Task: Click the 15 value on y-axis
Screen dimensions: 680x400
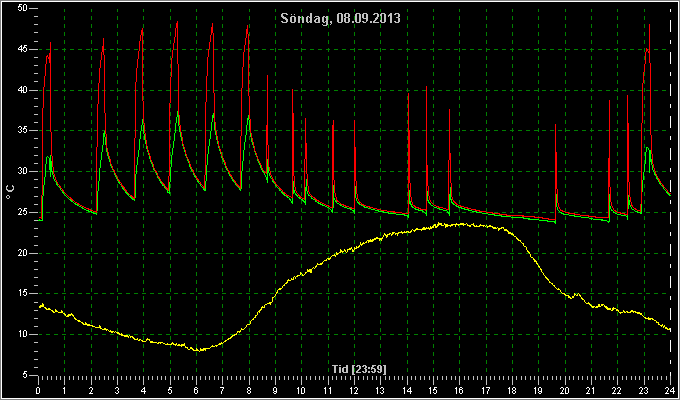Action: [x=23, y=294]
